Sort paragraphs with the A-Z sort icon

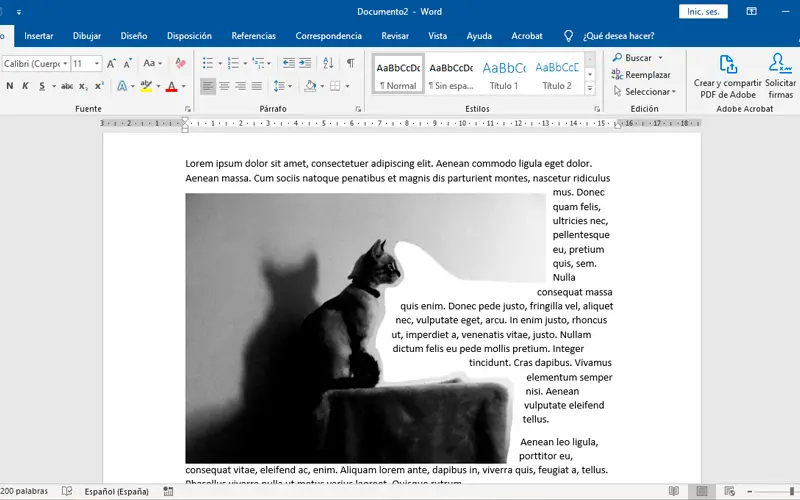pyautogui.click(x=328, y=63)
